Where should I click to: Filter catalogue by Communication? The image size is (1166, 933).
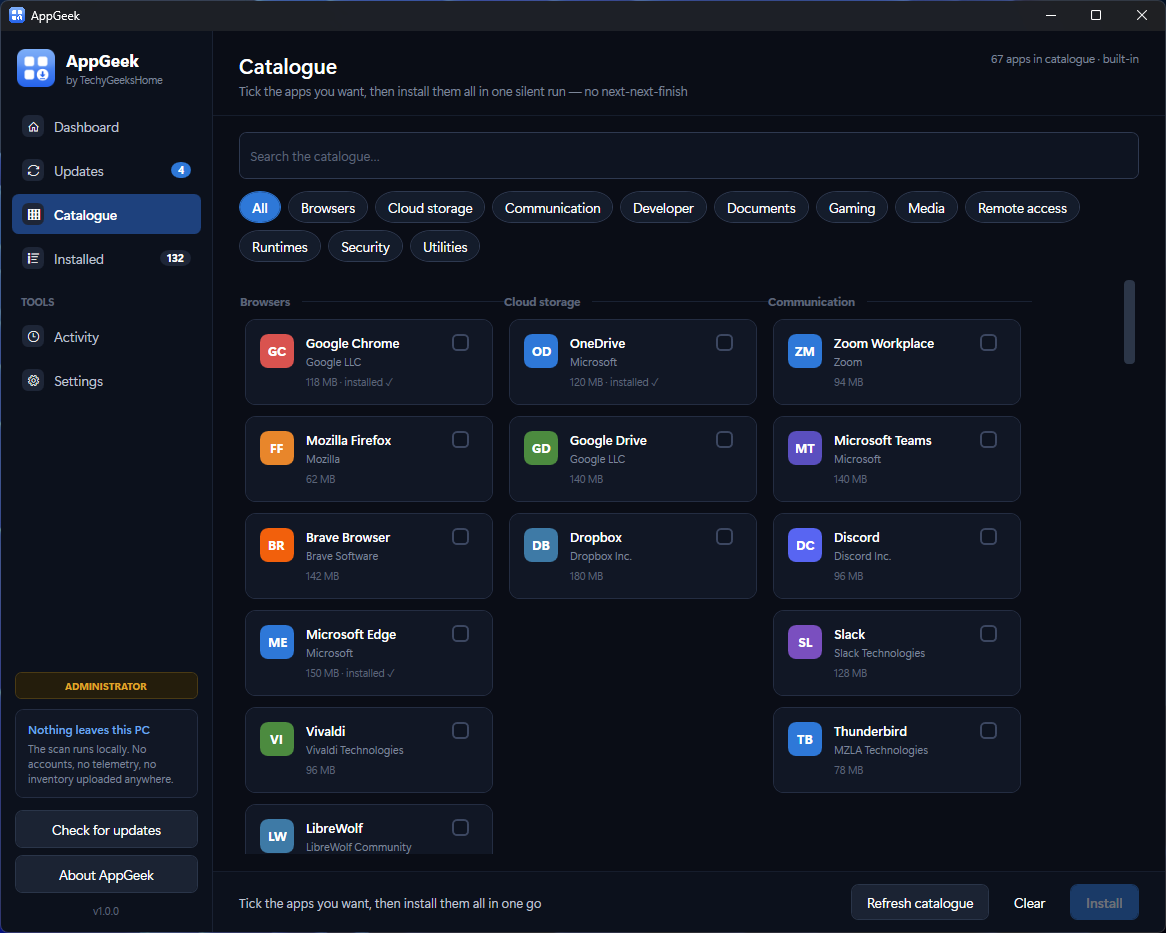point(553,208)
